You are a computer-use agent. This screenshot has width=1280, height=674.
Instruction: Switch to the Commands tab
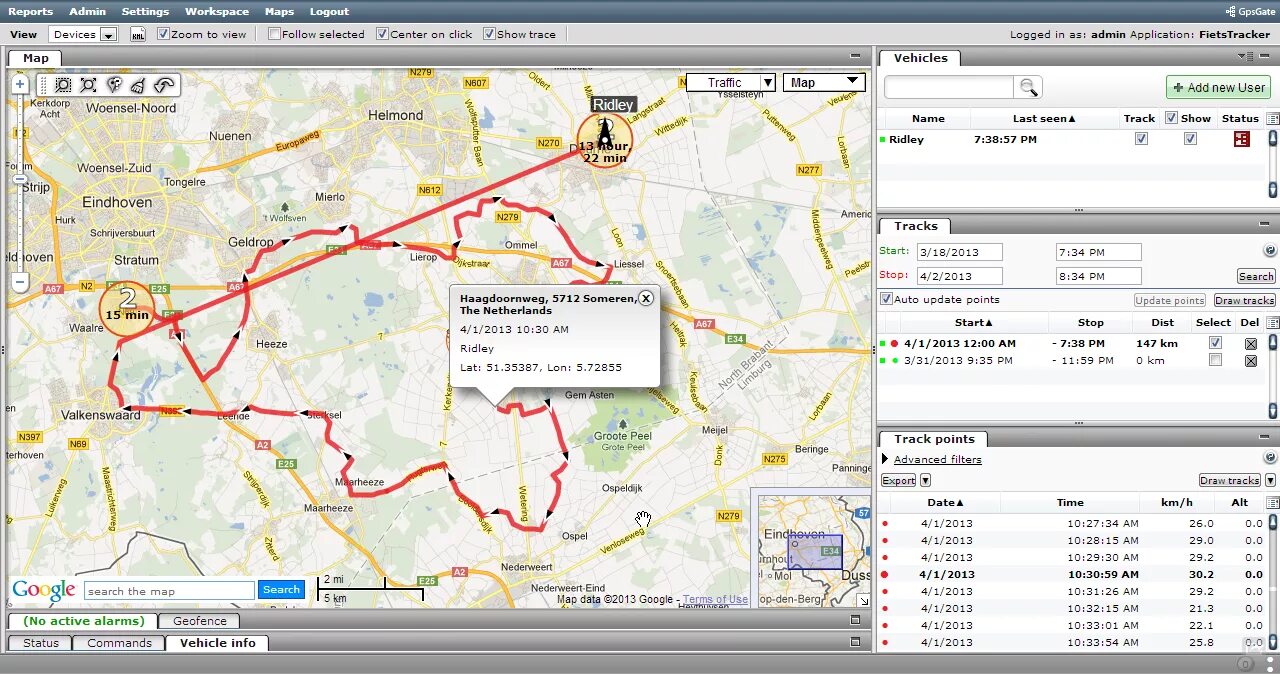tap(119, 643)
